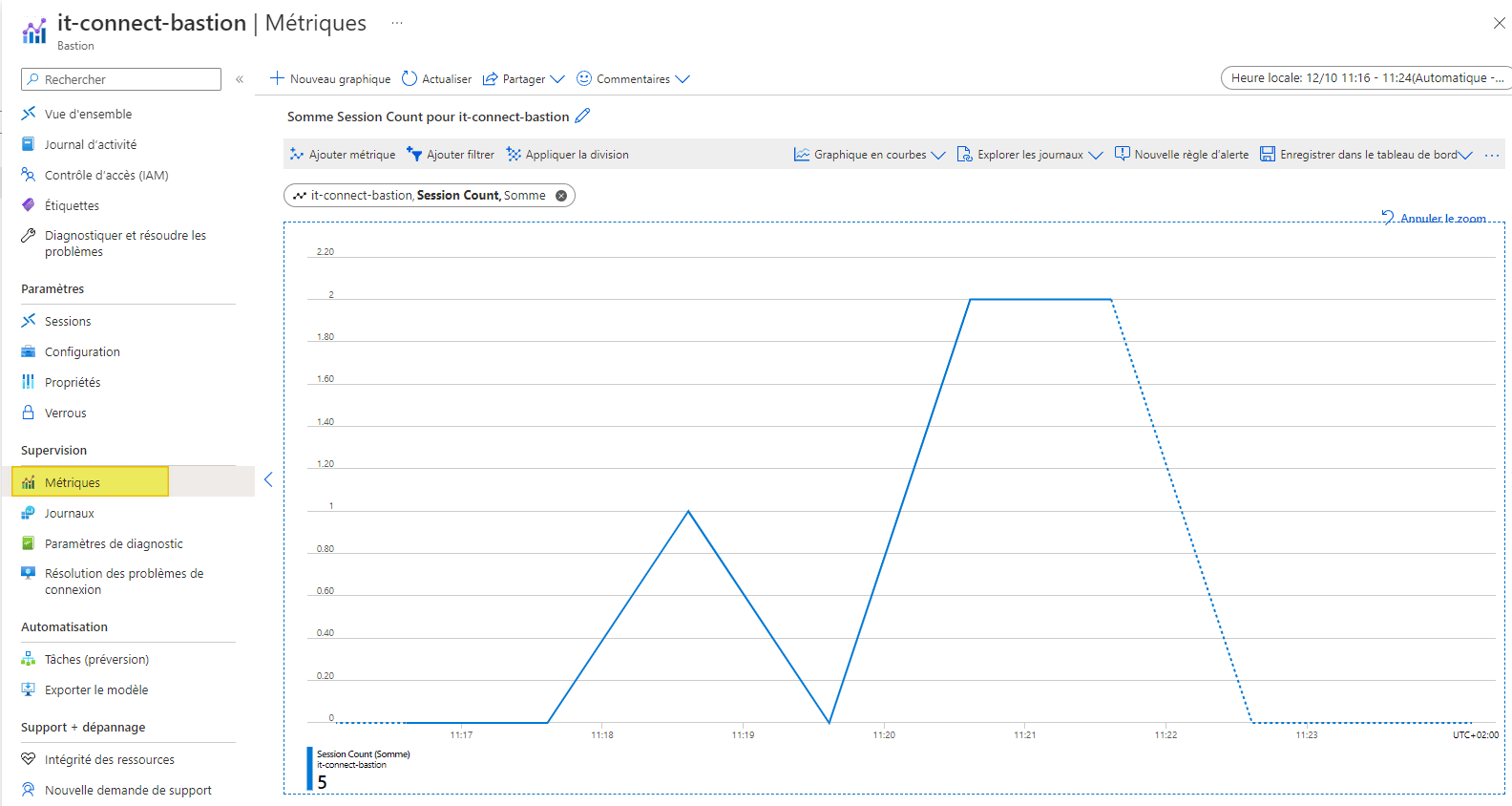Click the pencil icon to edit chart title
This screenshot has height=806, width=1512.
(582, 116)
